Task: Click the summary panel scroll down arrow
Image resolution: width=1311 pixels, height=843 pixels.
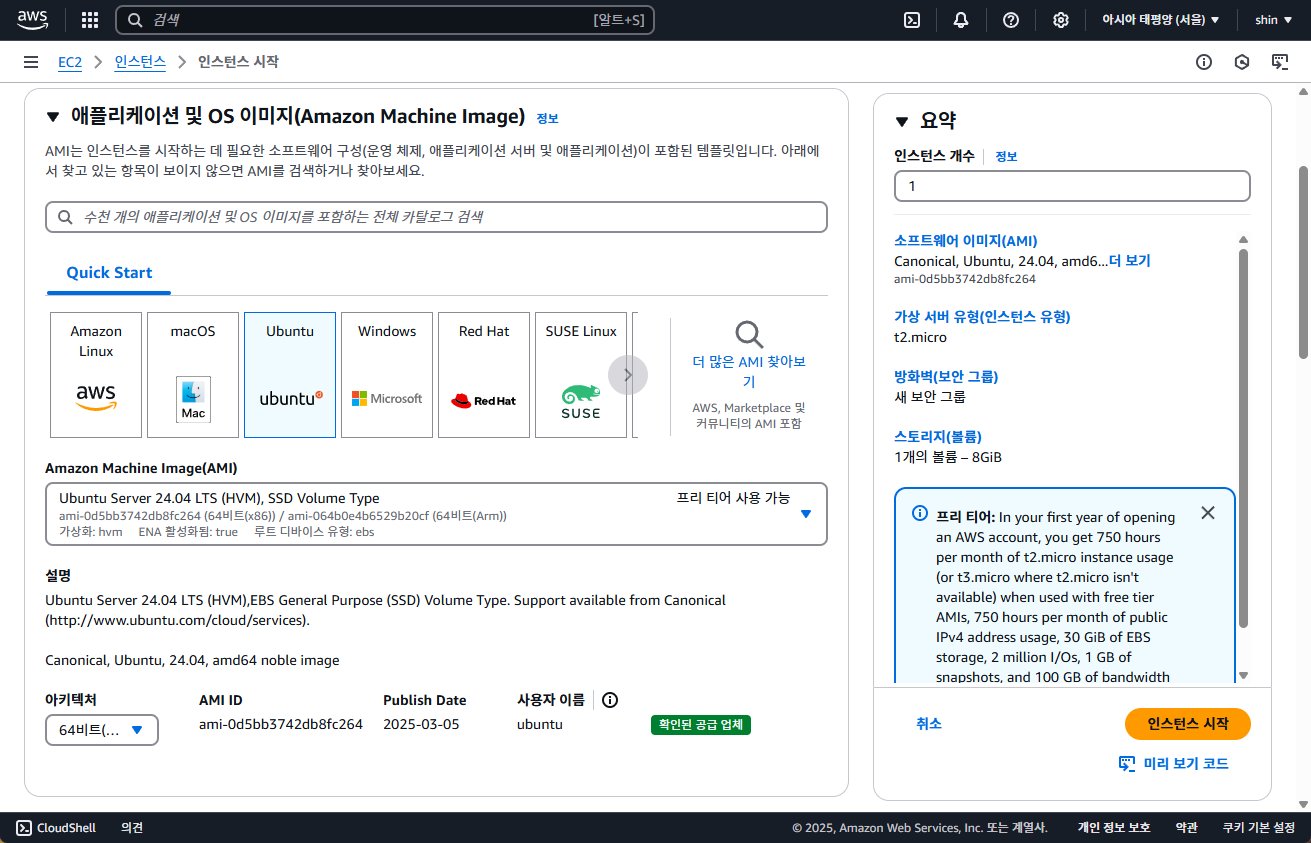Action: (x=1243, y=676)
